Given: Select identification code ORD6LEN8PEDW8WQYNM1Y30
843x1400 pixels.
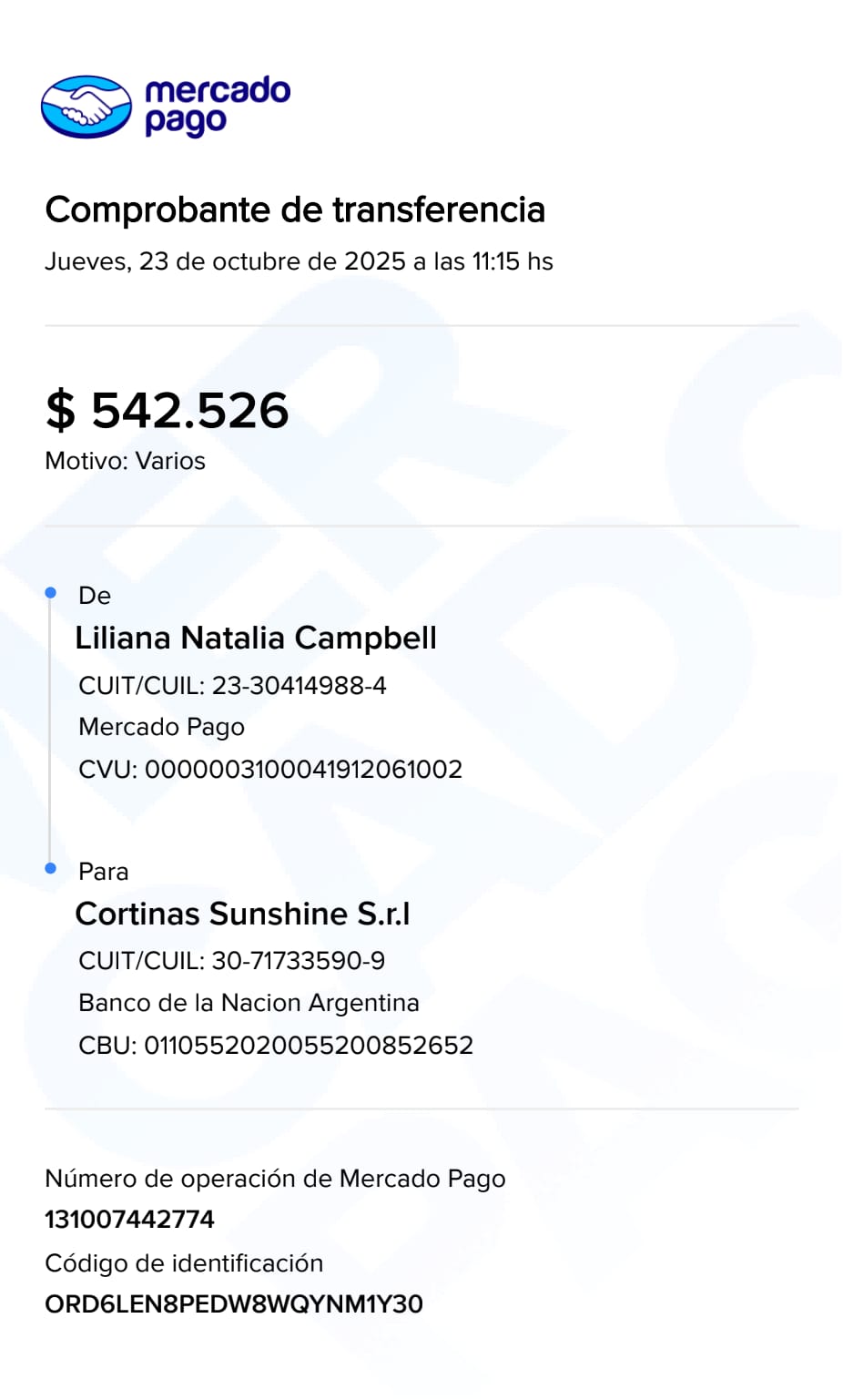Looking at the screenshot, I should coord(234,1304).
